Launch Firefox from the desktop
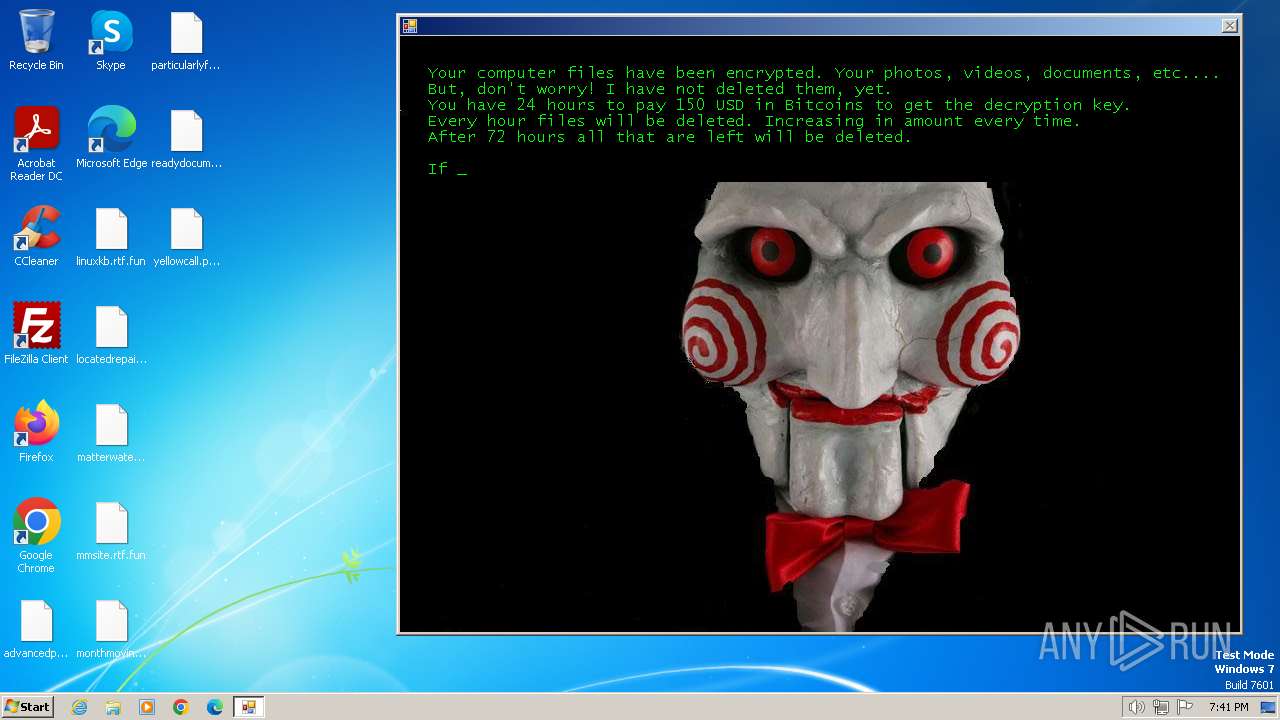This screenshot has height=720, width=1280. 36,432
